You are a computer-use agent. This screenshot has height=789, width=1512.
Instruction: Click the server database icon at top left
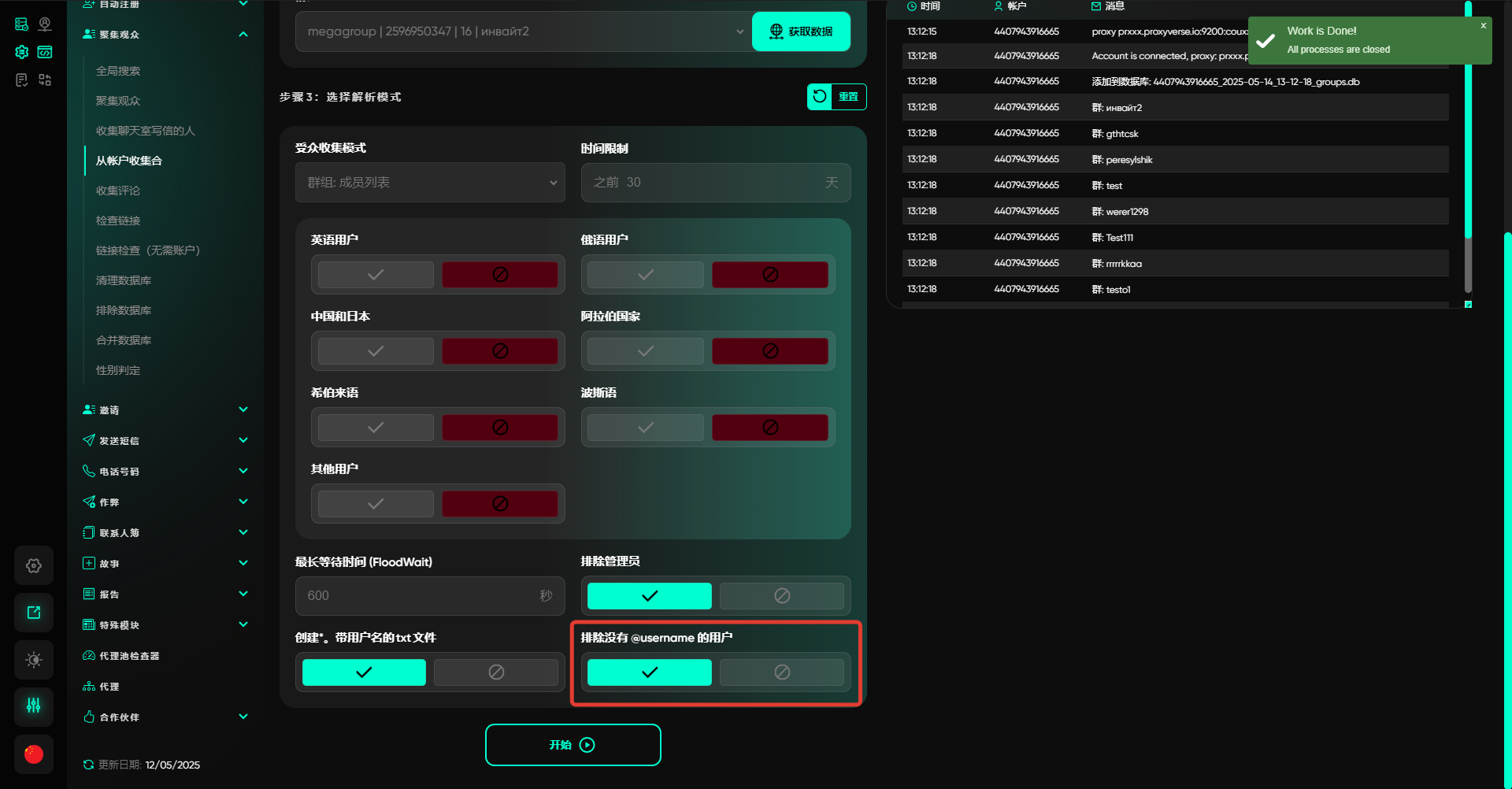[x=21, y=24]
